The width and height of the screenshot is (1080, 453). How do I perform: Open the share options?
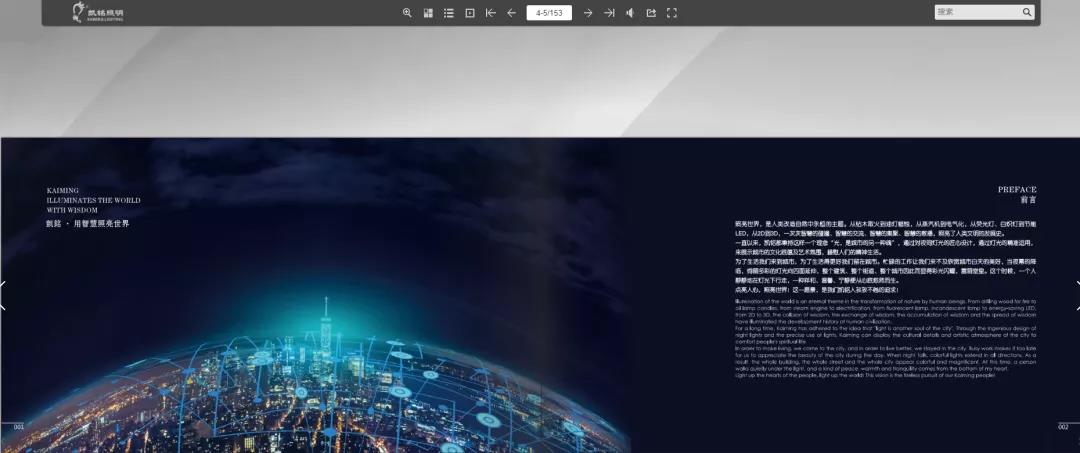pyautogui.click(x=651, y=13)
